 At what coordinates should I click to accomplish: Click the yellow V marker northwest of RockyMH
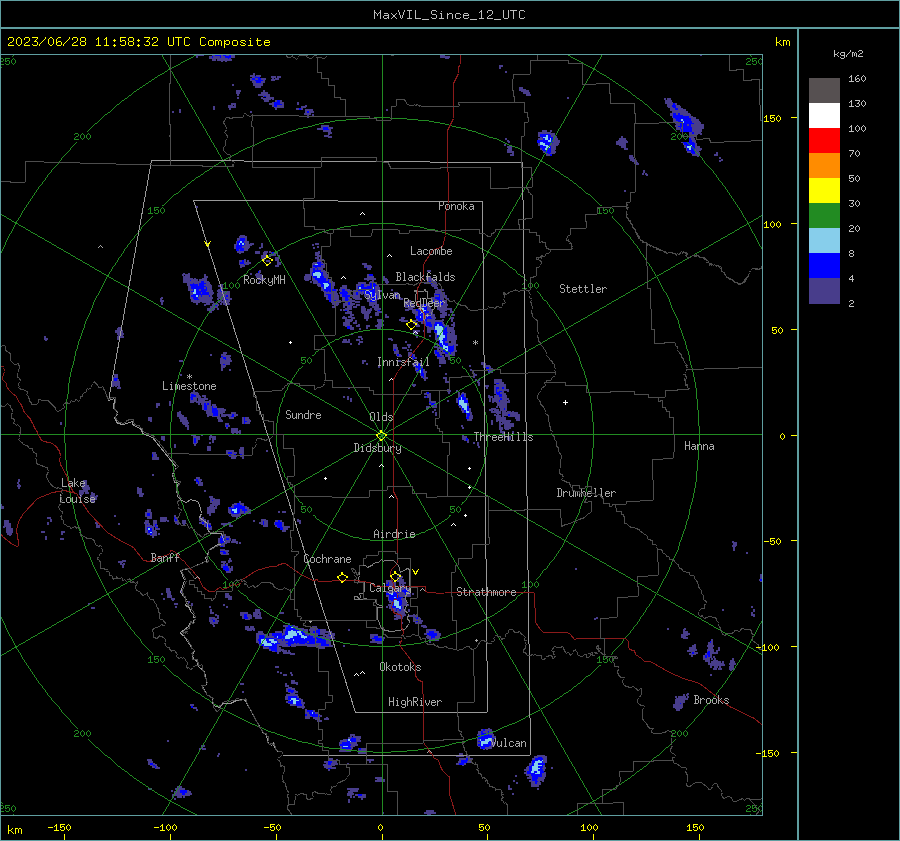pyautogui.click(x=208, y=244)
